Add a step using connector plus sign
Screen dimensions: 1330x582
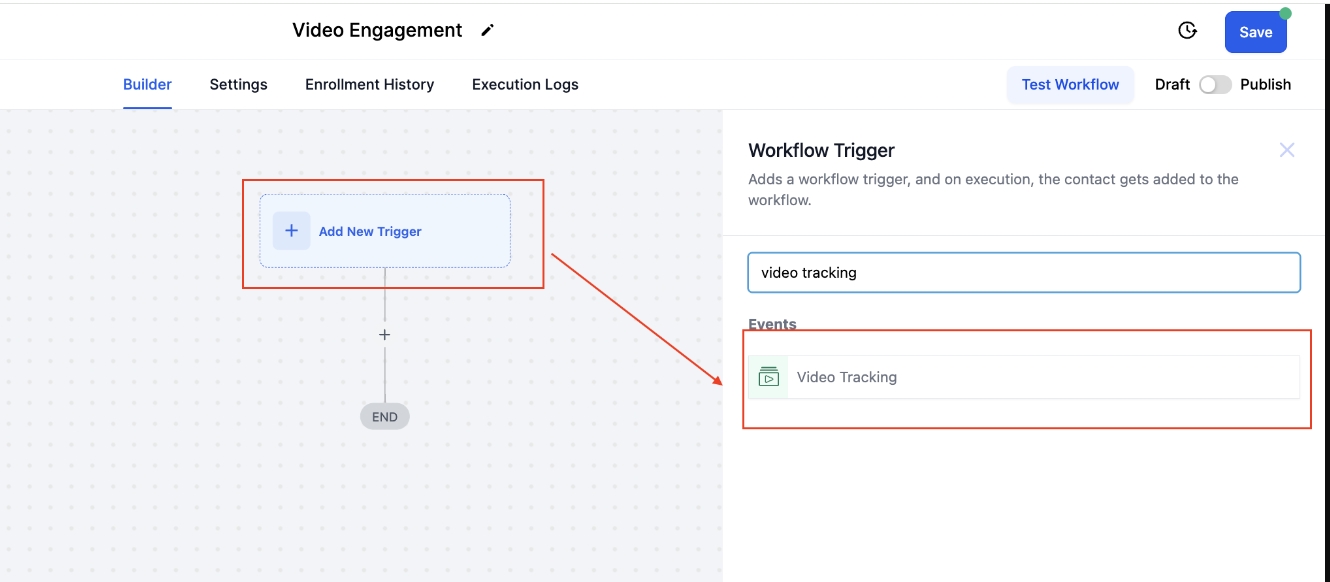[x=384, y=335]
